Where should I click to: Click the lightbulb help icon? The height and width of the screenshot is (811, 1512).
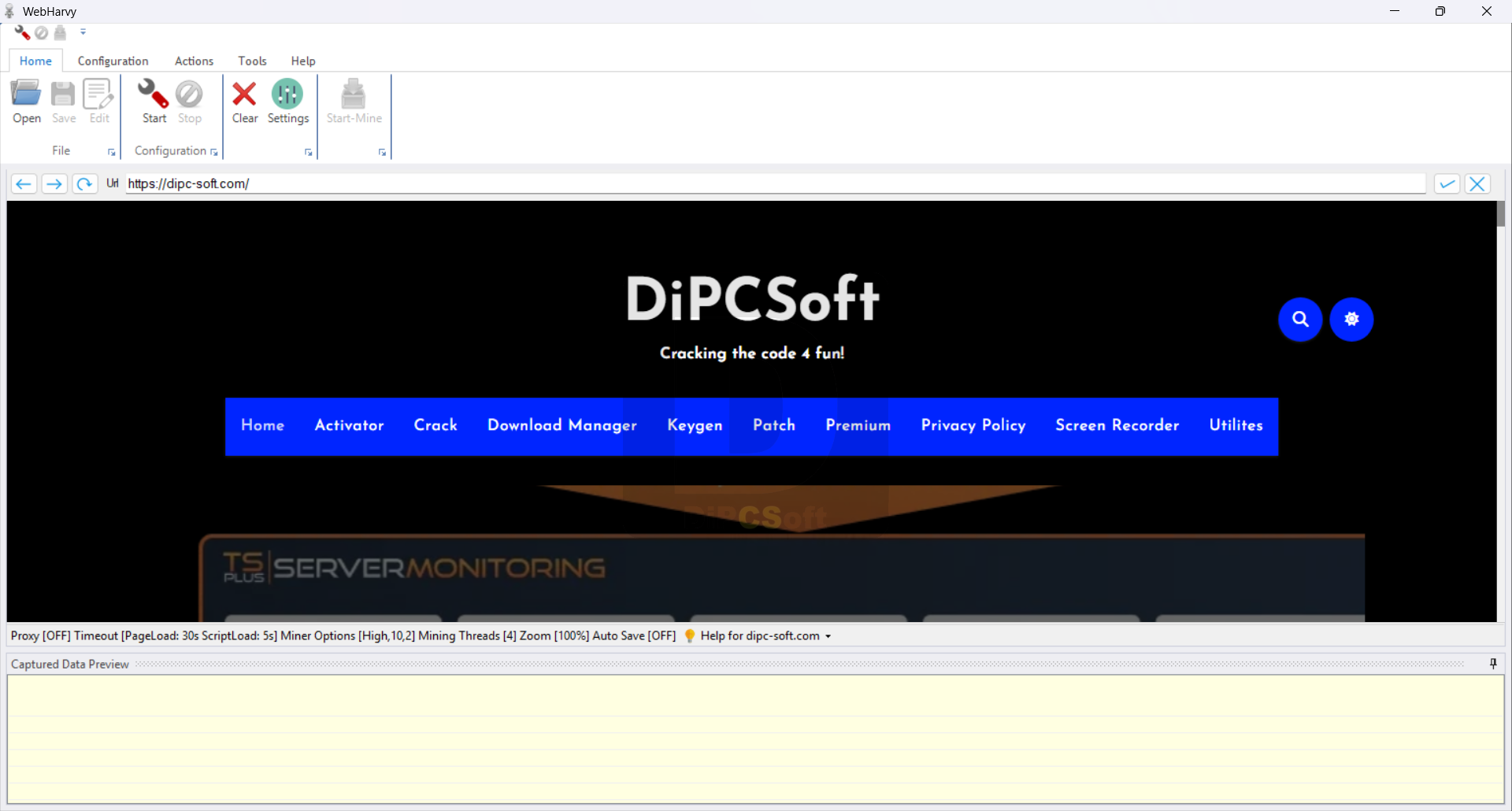(x=690, y=635)
